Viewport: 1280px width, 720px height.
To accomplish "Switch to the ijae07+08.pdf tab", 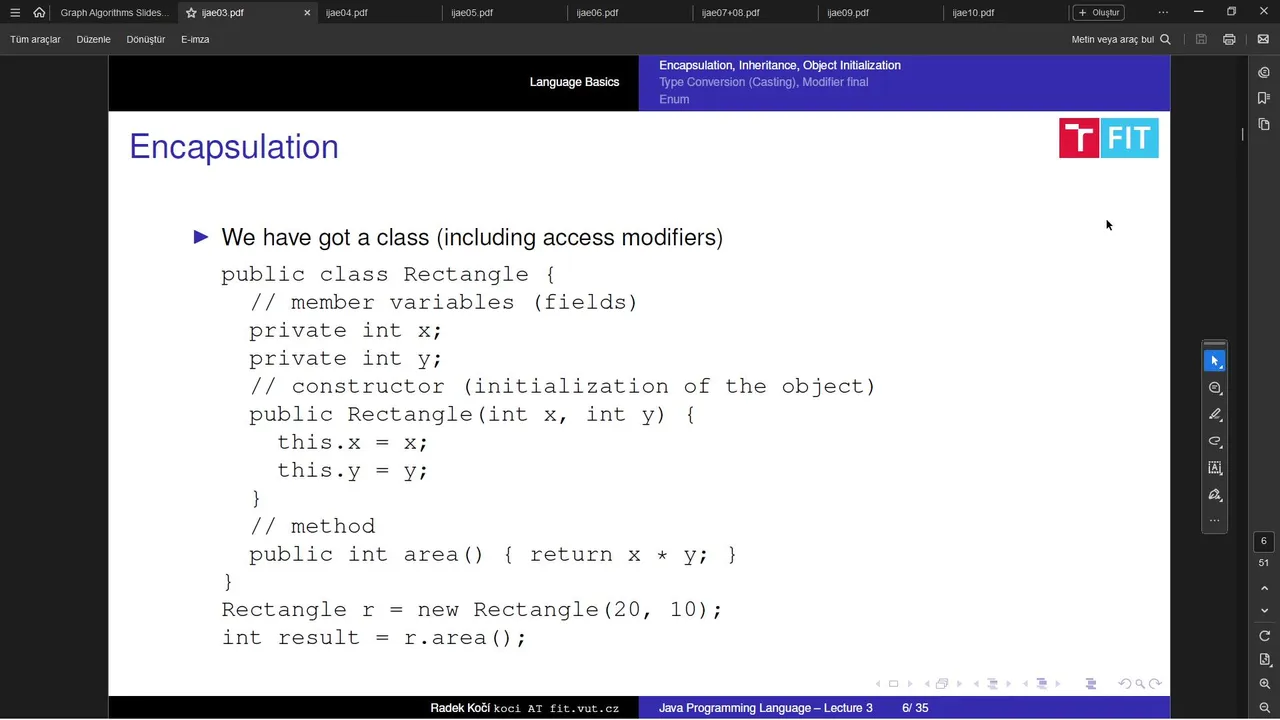I will [730, 13].
